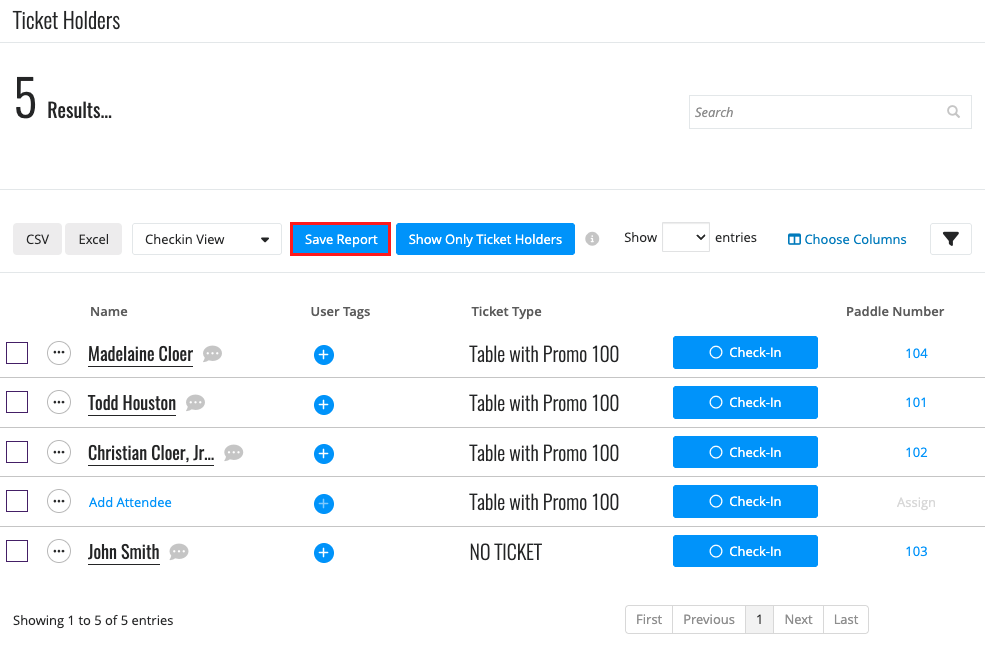Select Todd Houston's row checkbox
Viewport: 985px width, 650px height.
(17, 402)
